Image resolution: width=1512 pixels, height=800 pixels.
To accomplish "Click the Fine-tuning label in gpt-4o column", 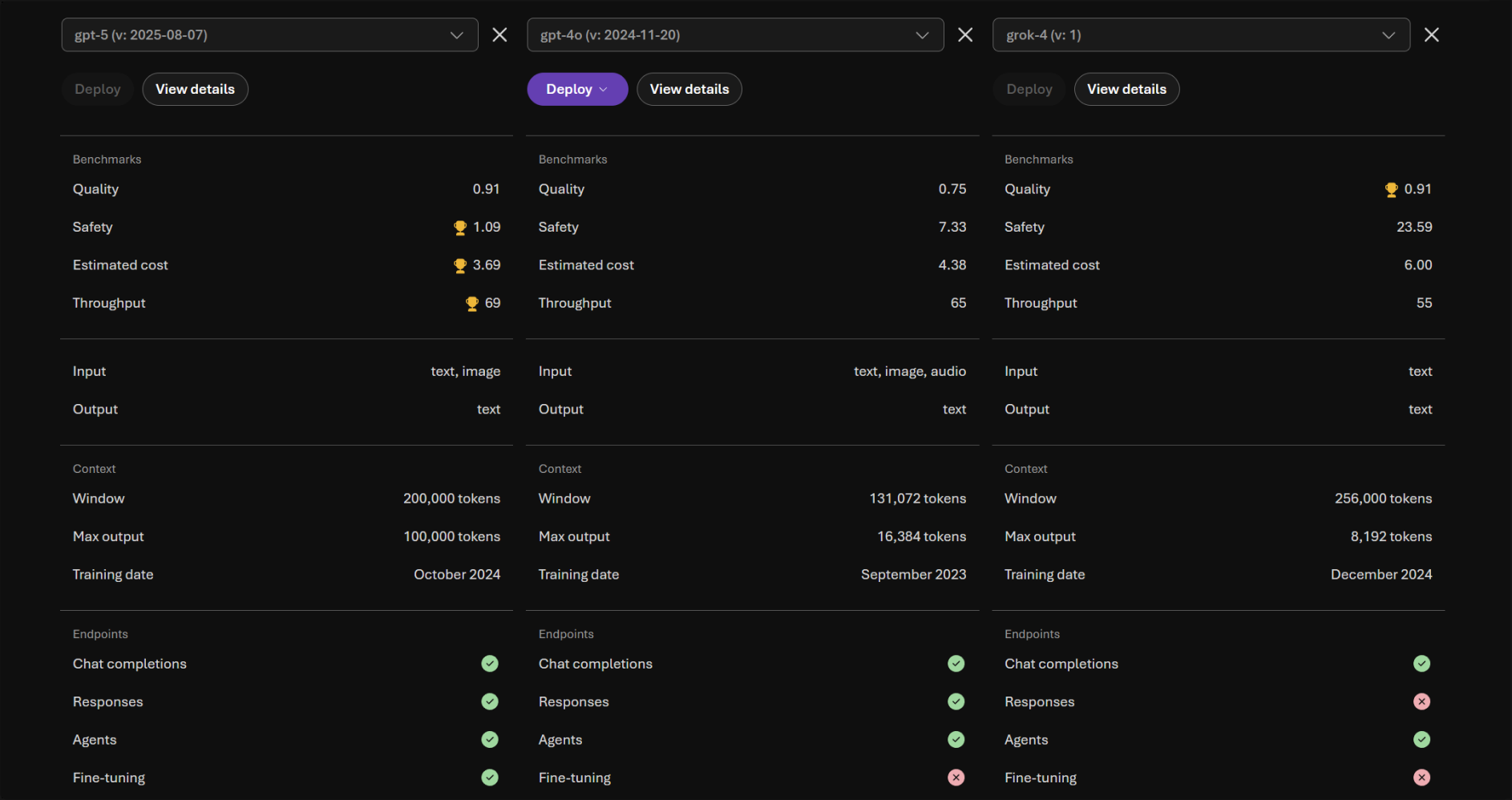I will (x=575, y=778).
